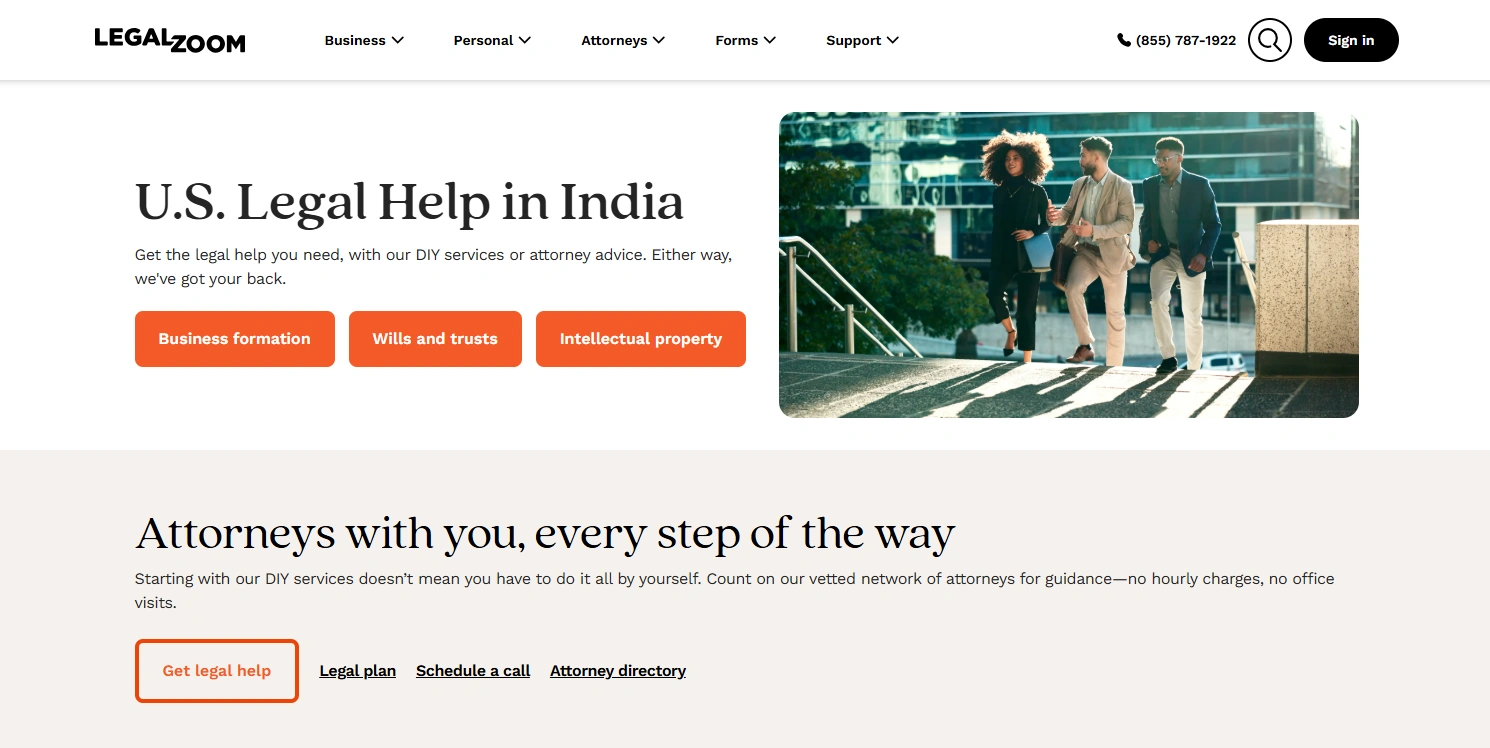The image size is (1490, 748).
Task: Click the LegalZoom logo
Action: point(170,40)
